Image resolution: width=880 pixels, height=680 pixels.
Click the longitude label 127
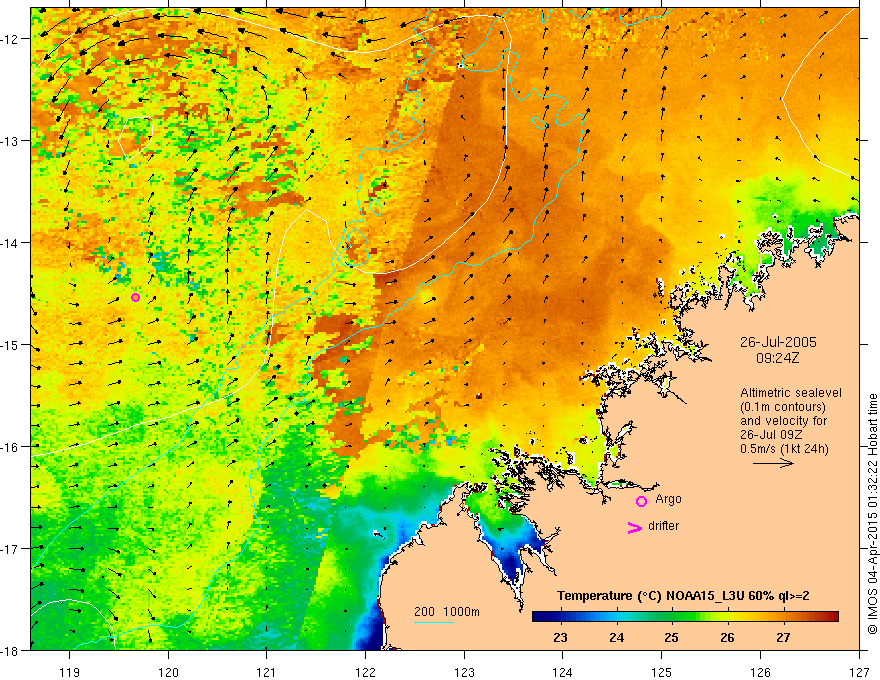point(859,672)
